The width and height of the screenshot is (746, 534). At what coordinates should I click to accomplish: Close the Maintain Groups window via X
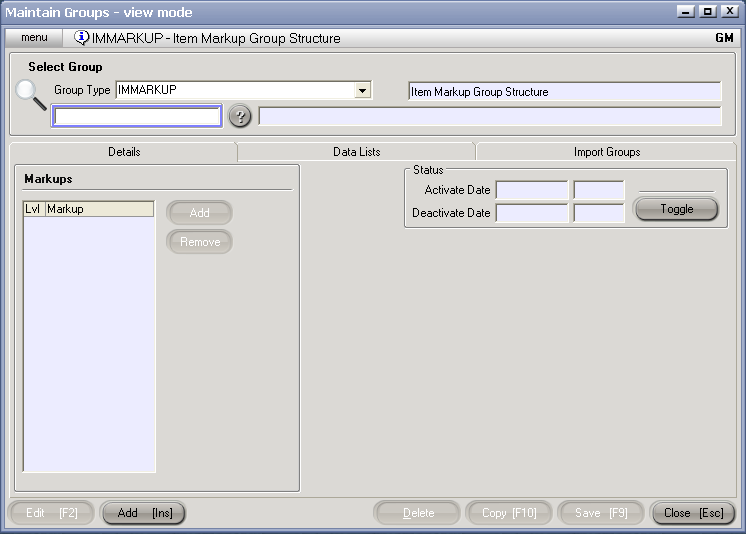pos(729,11)
